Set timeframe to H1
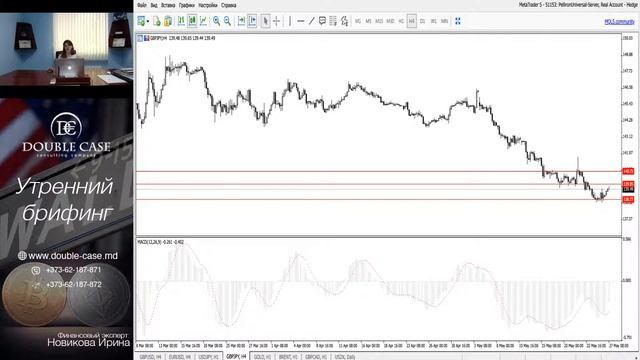This screenshot has width=640, height=360. point(401,21)
